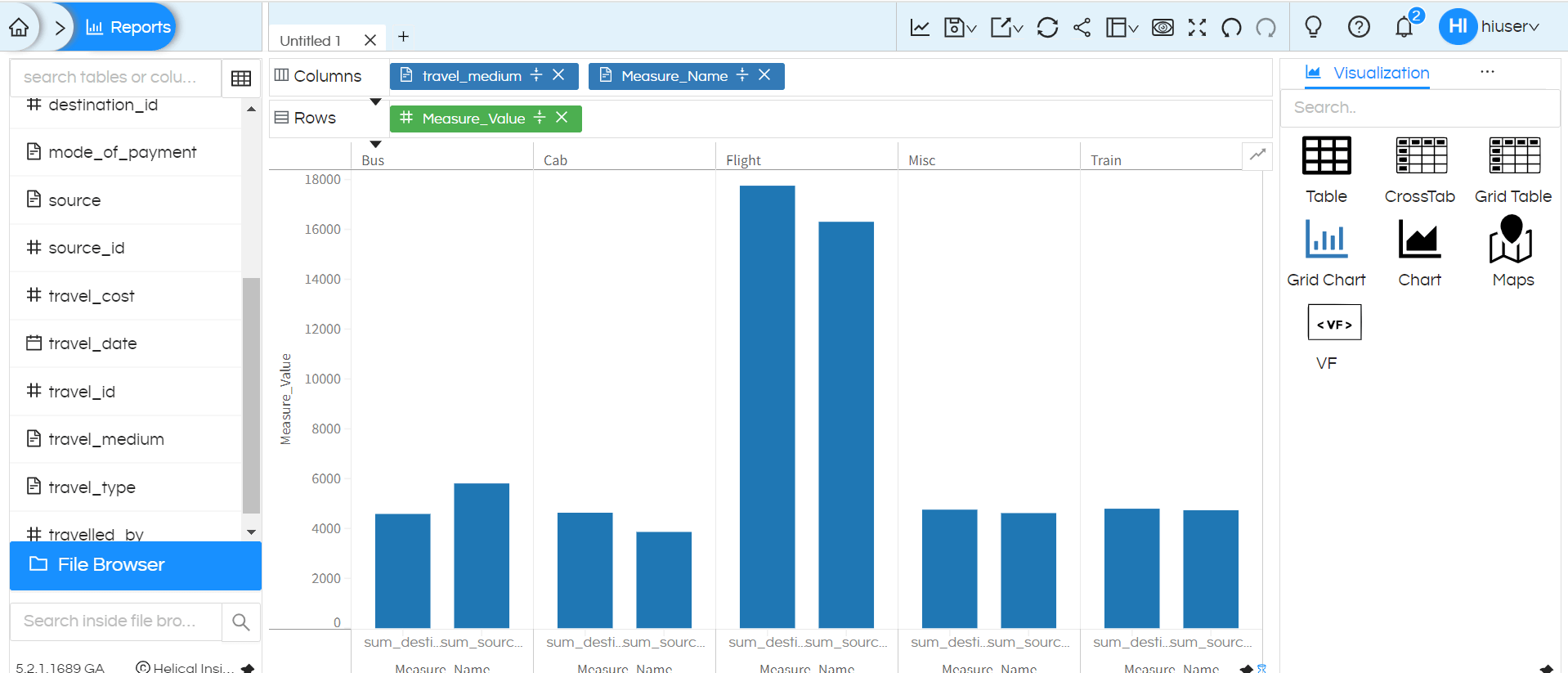This screenshot has height=673, width=1568.
Task: Select the mode_of_payment column
Action: click(x=122, y=152)
